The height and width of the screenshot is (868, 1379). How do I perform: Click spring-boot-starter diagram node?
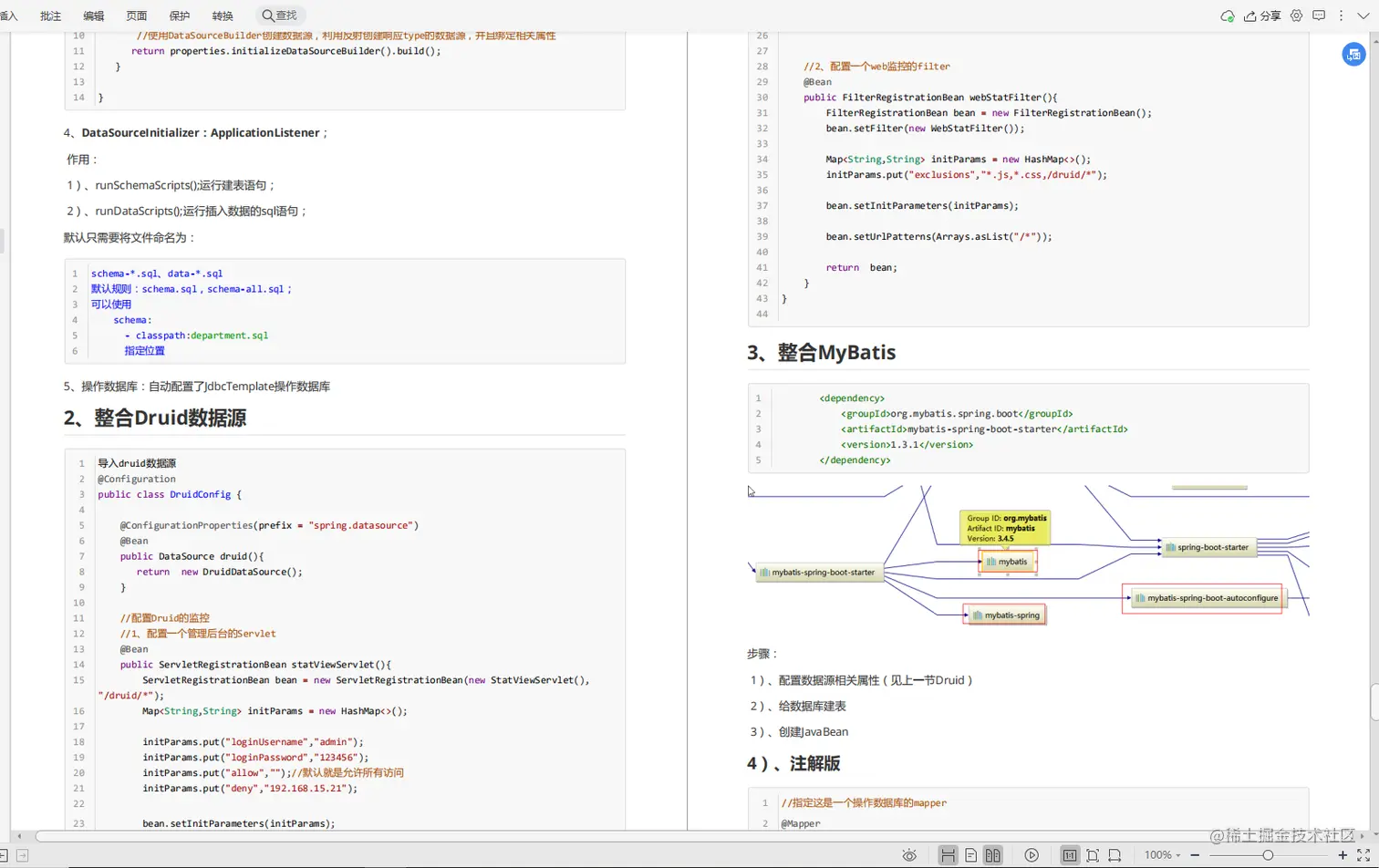point(1208,547)
